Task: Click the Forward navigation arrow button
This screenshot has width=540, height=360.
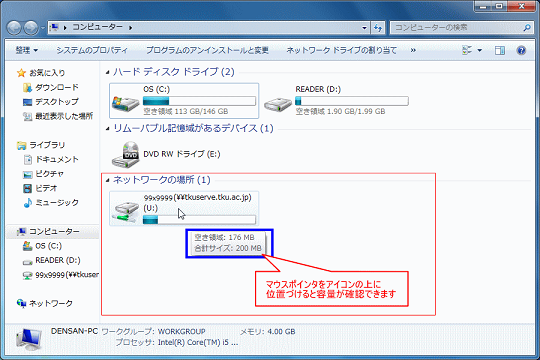Action: tap(31, 28)
